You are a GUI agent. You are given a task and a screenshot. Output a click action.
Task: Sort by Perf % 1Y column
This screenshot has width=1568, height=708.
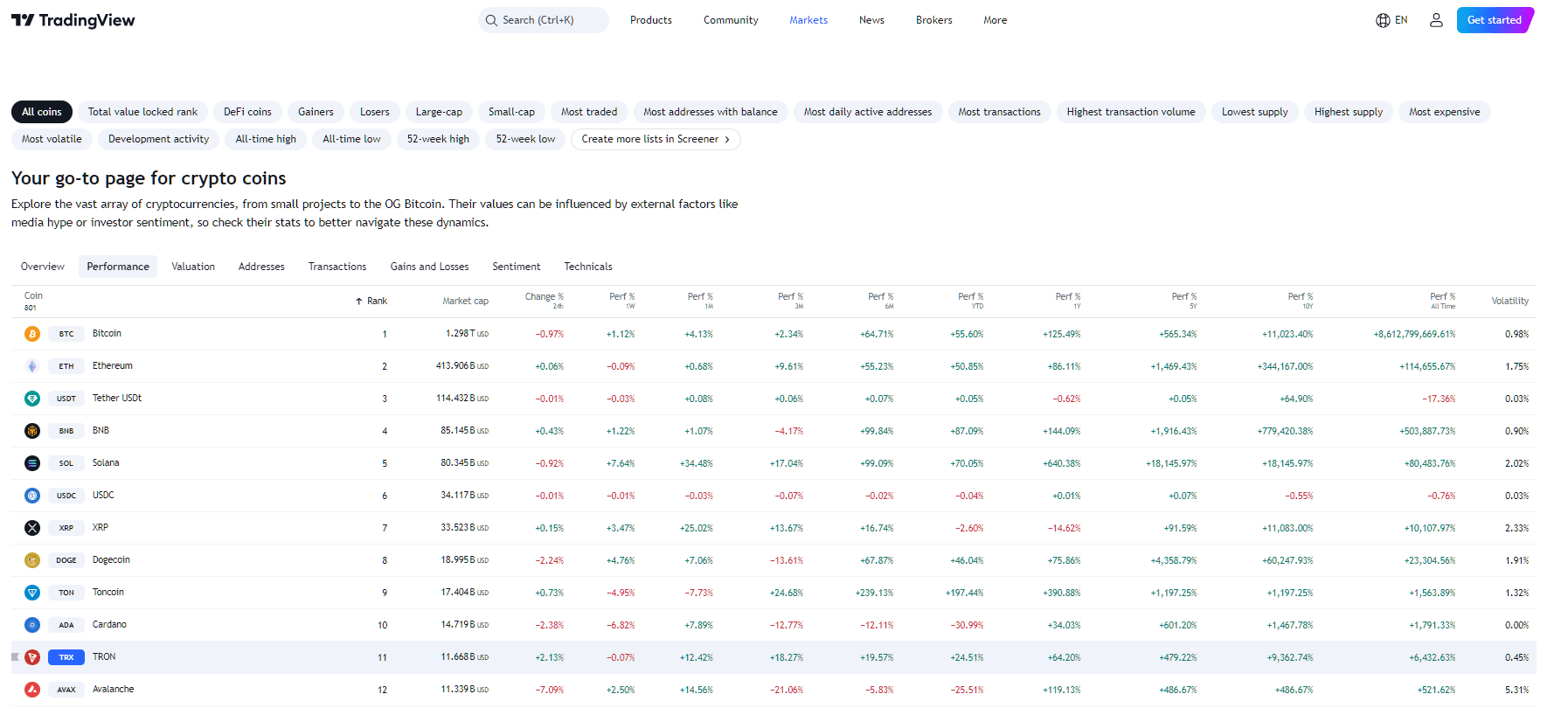(1067, 301)
